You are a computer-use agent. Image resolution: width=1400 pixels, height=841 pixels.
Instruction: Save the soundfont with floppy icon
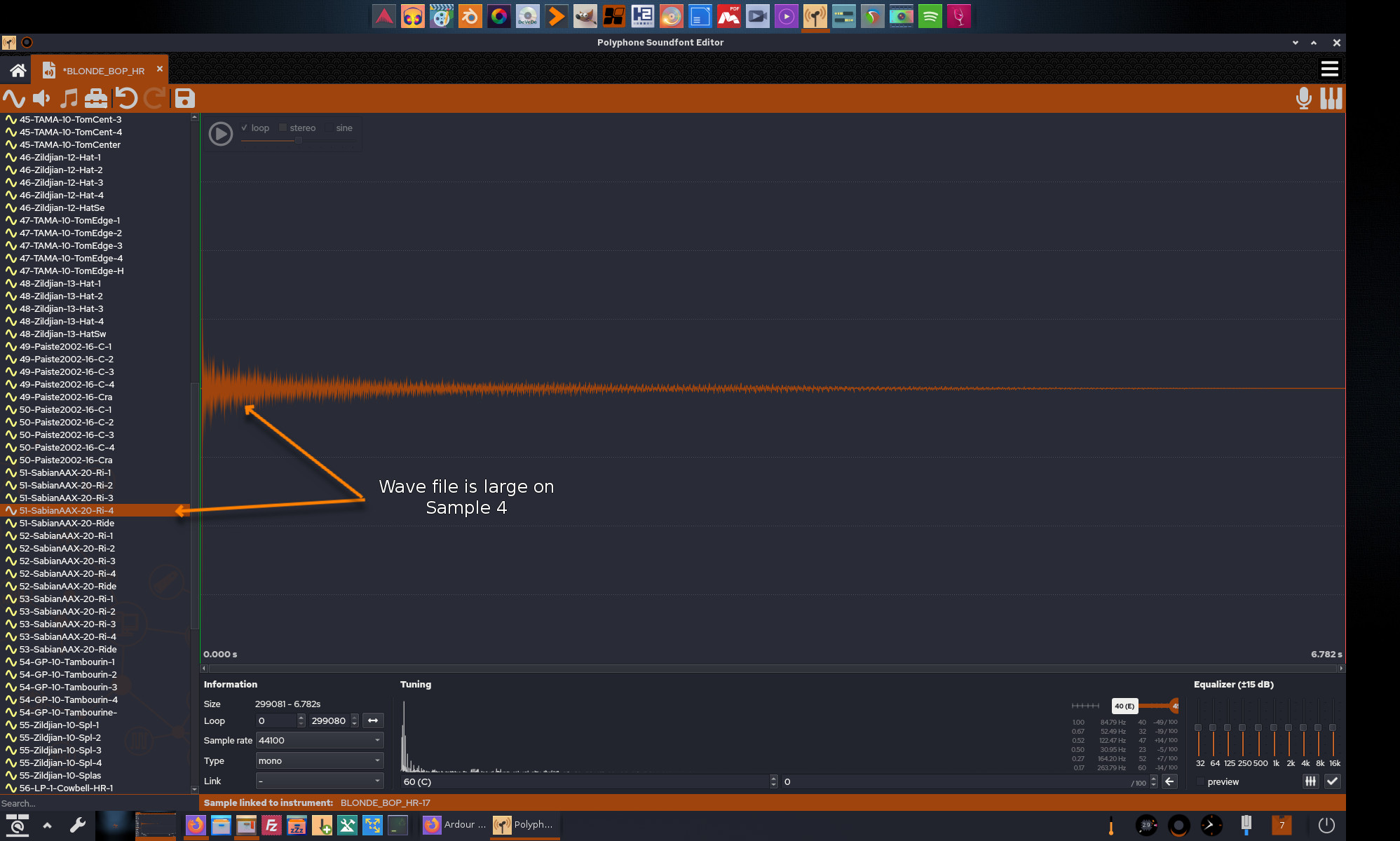click(x=184, y=99)
